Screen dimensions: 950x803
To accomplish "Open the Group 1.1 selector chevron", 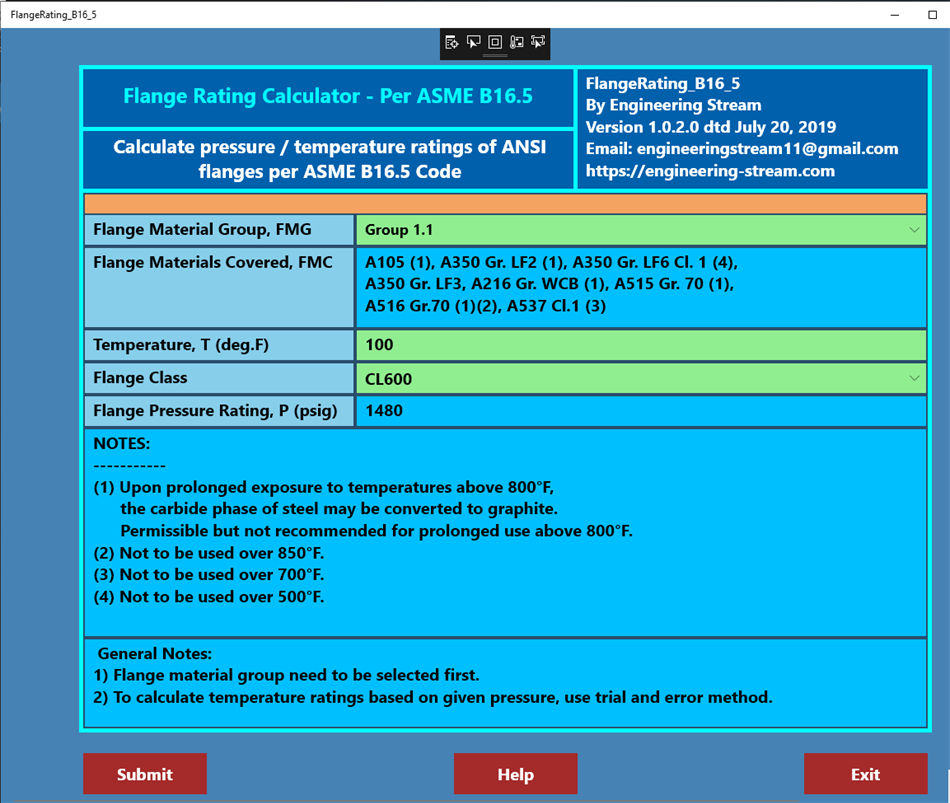I will click(915, 229).
